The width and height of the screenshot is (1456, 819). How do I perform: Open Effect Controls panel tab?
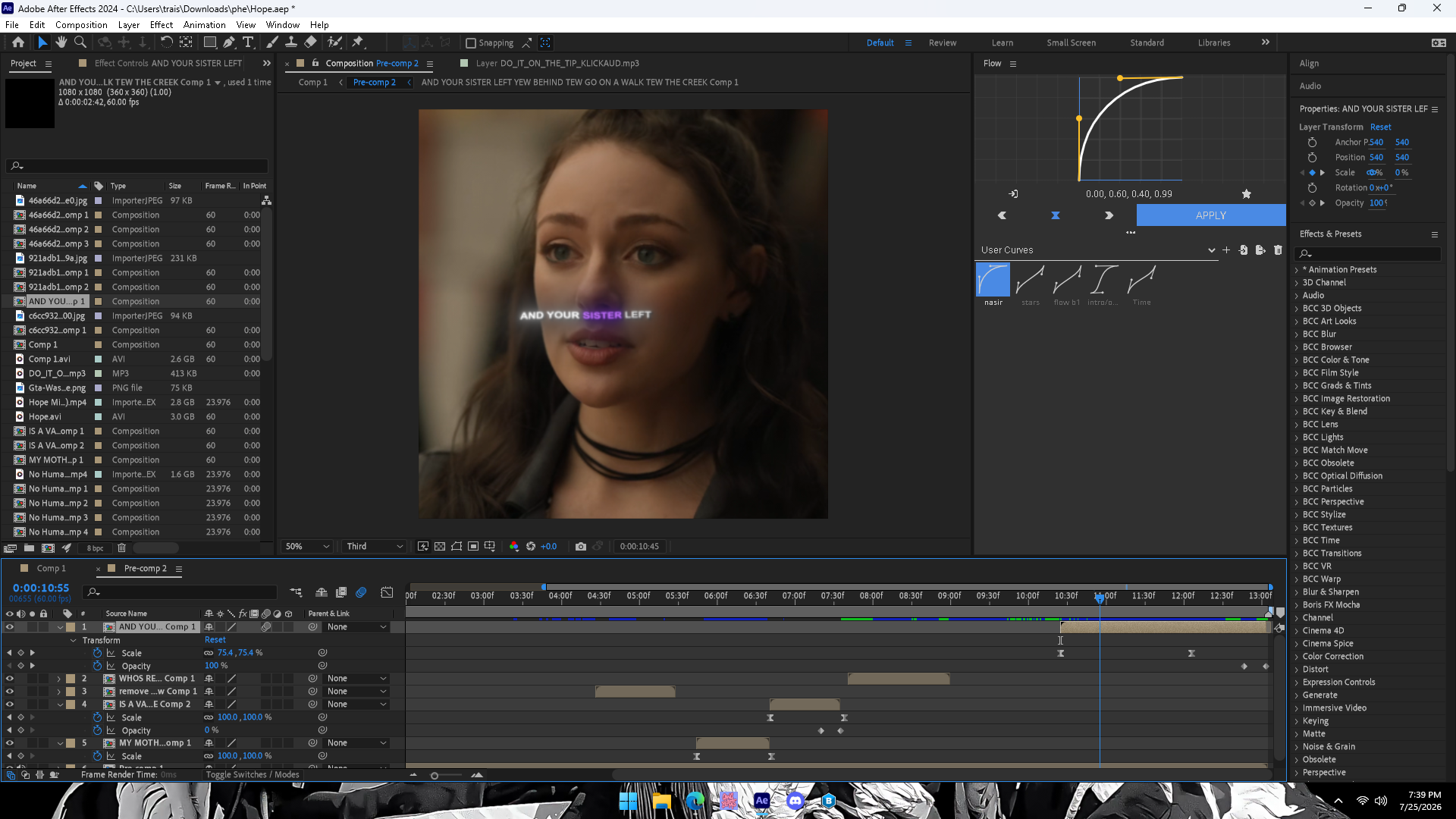pyautogui.click(x=168, y=64)
